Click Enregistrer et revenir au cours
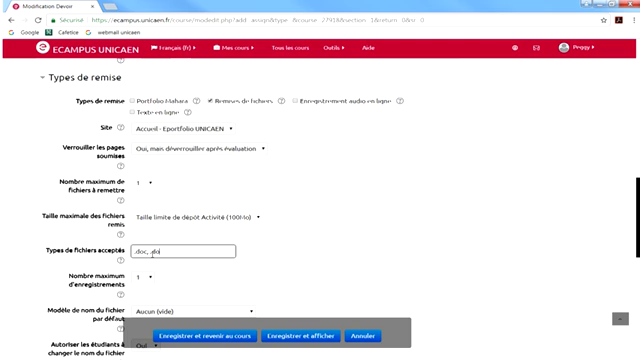Screen dimensions: 640x360 205,336
